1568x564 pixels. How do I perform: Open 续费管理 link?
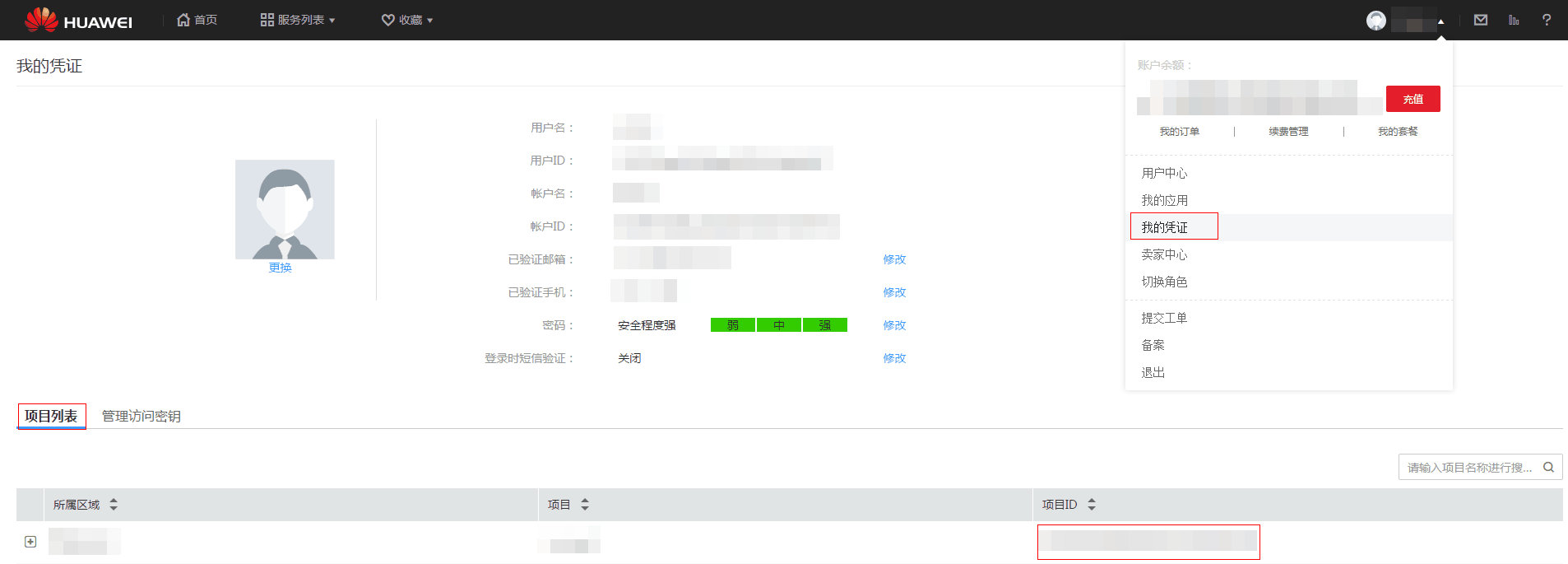pos(1288,132)
